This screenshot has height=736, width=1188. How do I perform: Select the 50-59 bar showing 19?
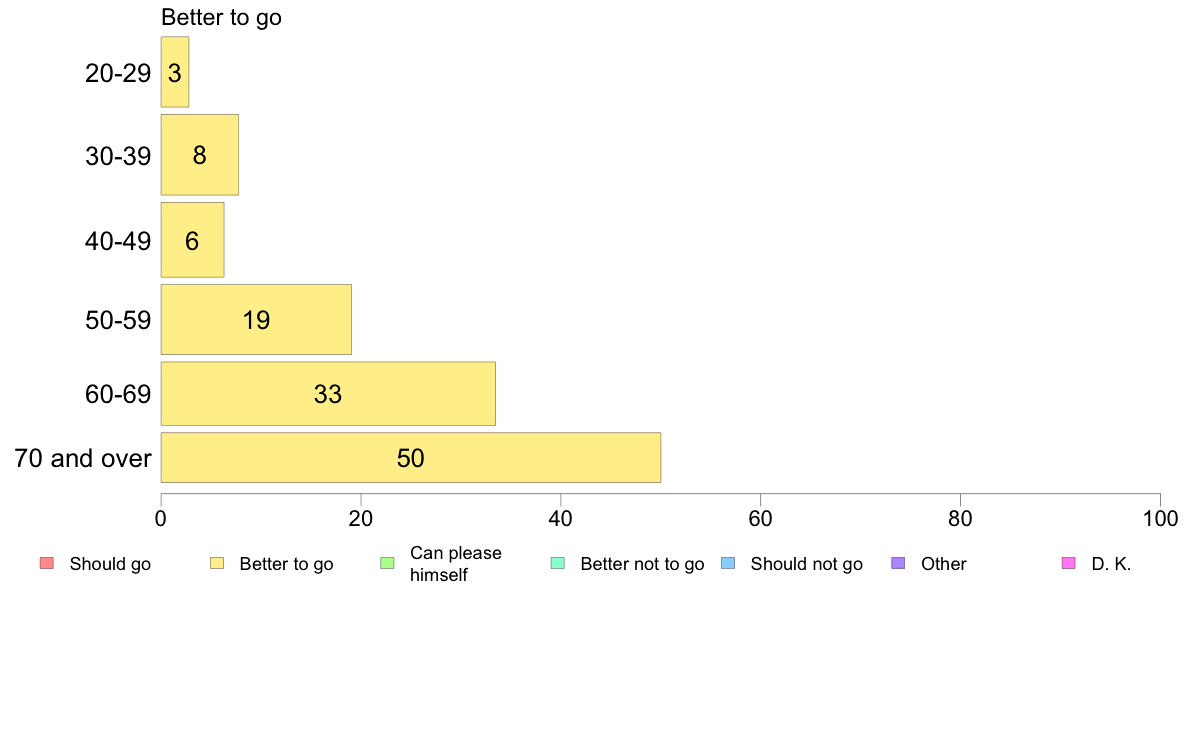[256, 319]
